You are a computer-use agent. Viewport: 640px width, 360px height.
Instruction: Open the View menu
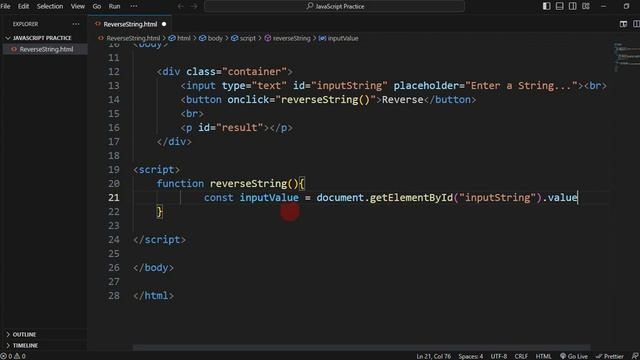click(x=78, y=6)
